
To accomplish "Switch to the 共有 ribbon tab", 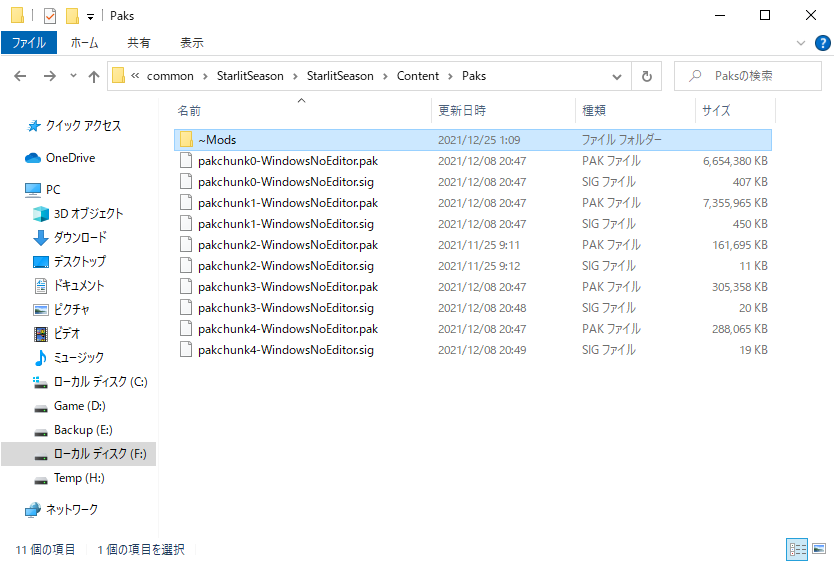I will point(138,43).
